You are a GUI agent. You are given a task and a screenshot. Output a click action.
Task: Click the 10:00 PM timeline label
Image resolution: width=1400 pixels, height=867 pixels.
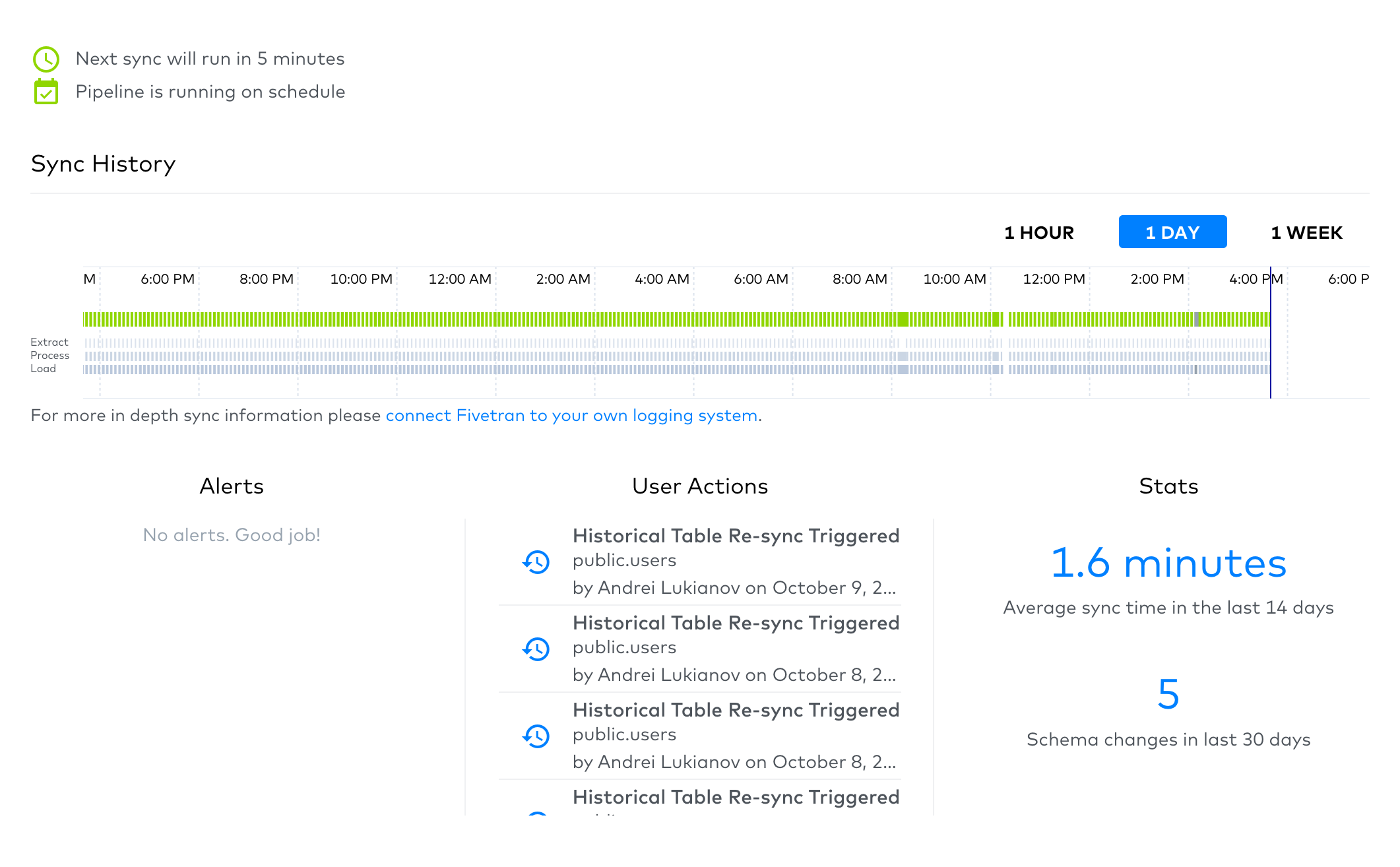[x=362, y=279]
